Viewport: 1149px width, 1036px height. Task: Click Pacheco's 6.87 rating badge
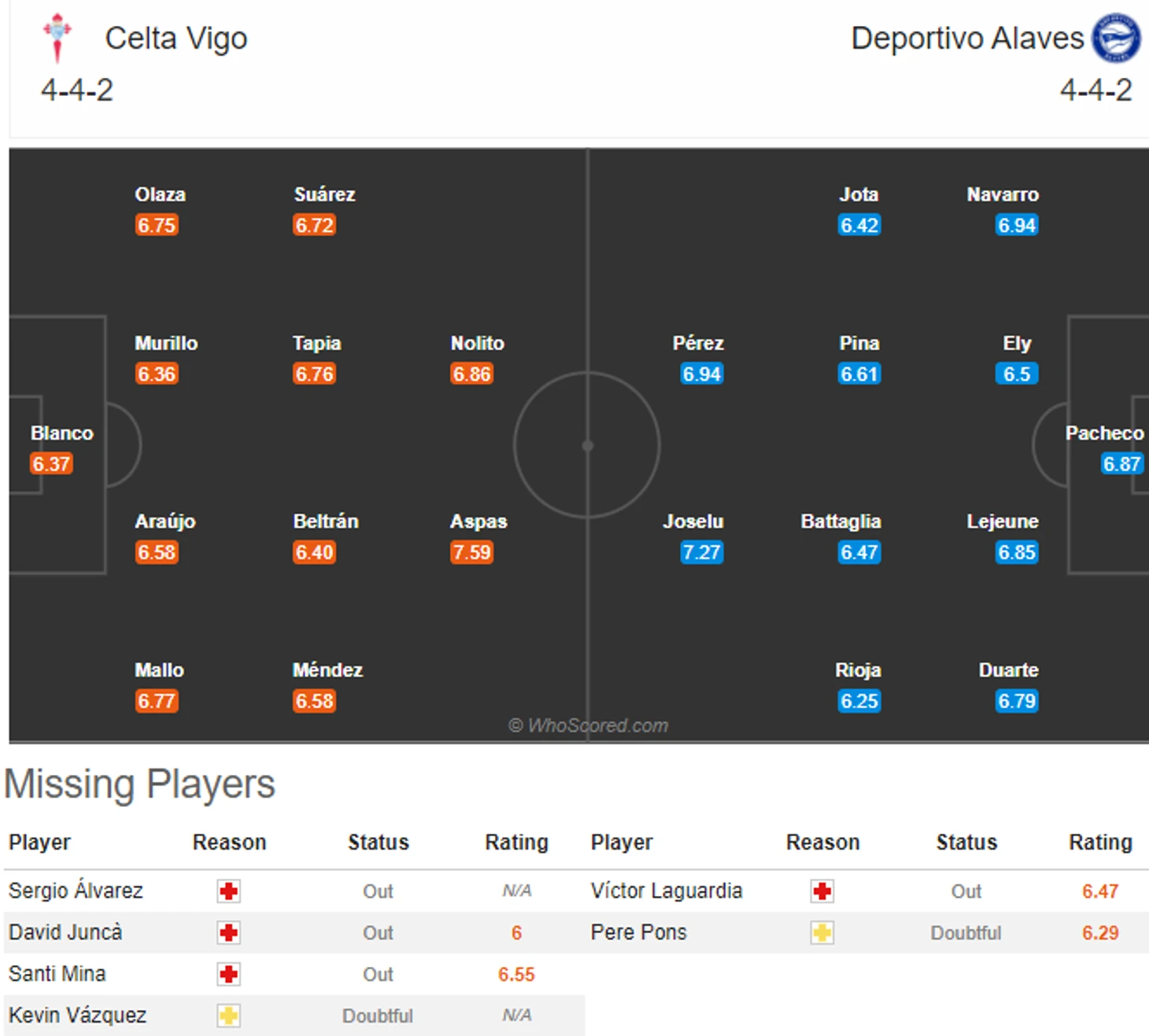coord(1121,464)
